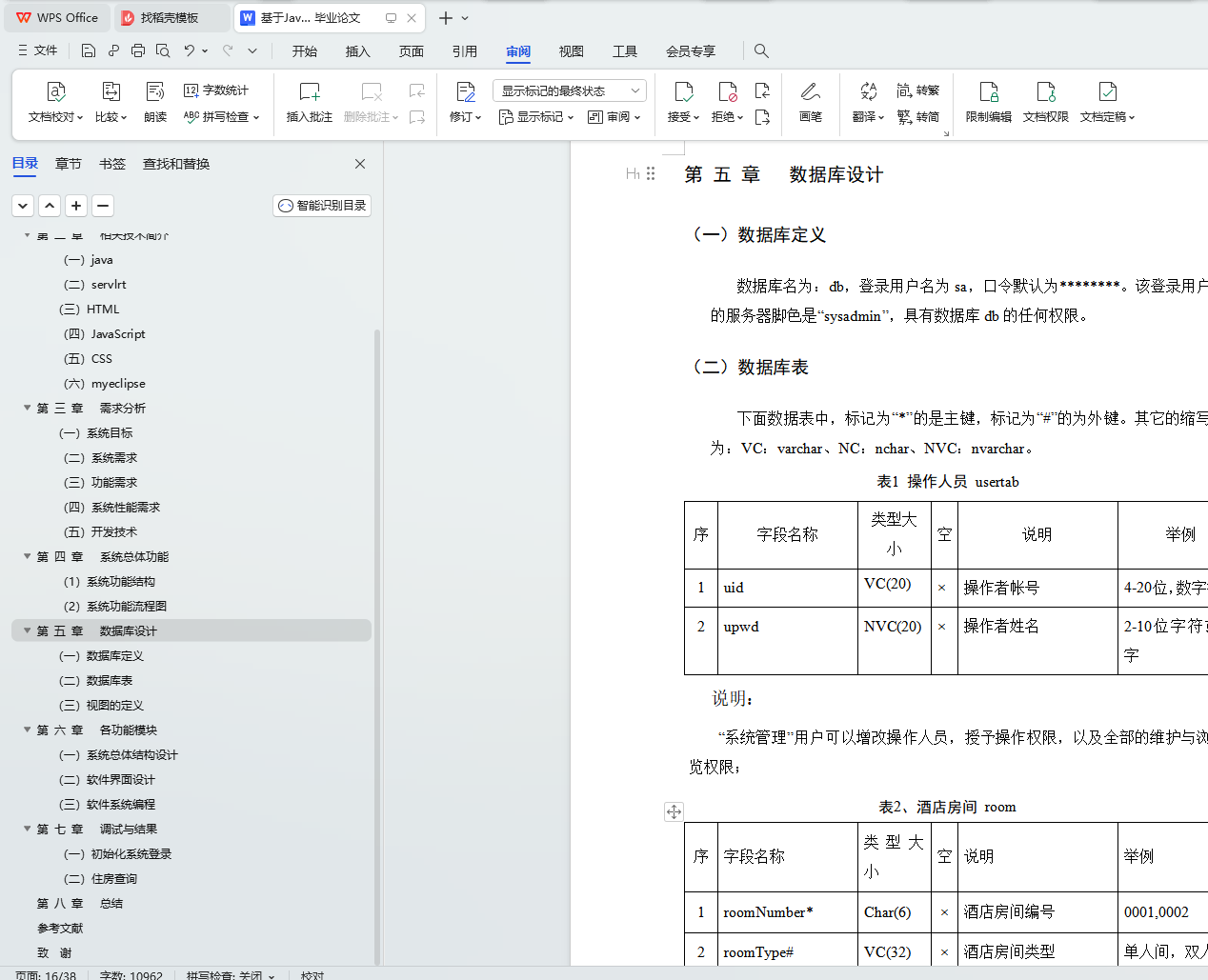Click the Undo arrow icon
Screen dimensions: 1208x980
(190, 50)
